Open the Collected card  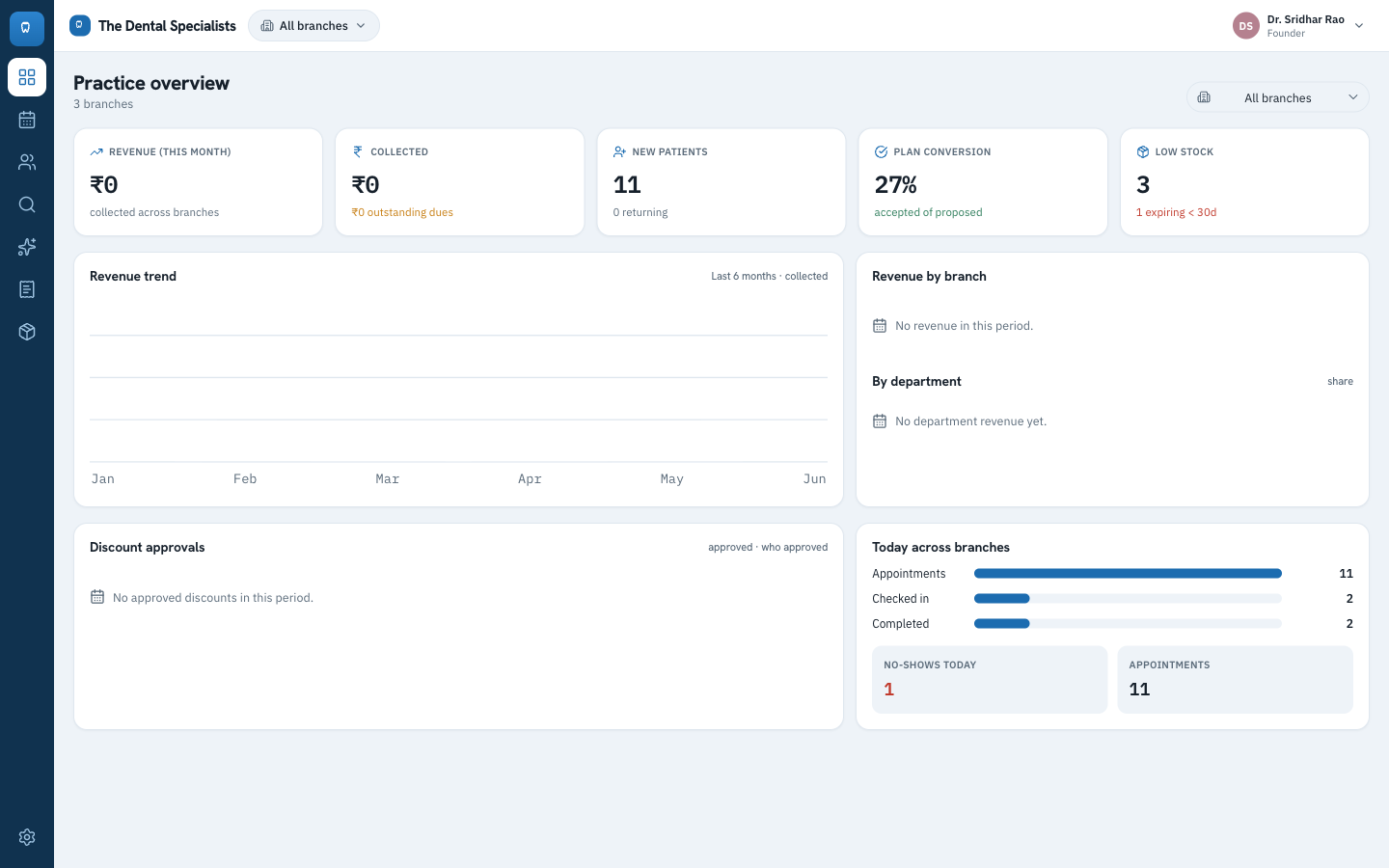460,182
